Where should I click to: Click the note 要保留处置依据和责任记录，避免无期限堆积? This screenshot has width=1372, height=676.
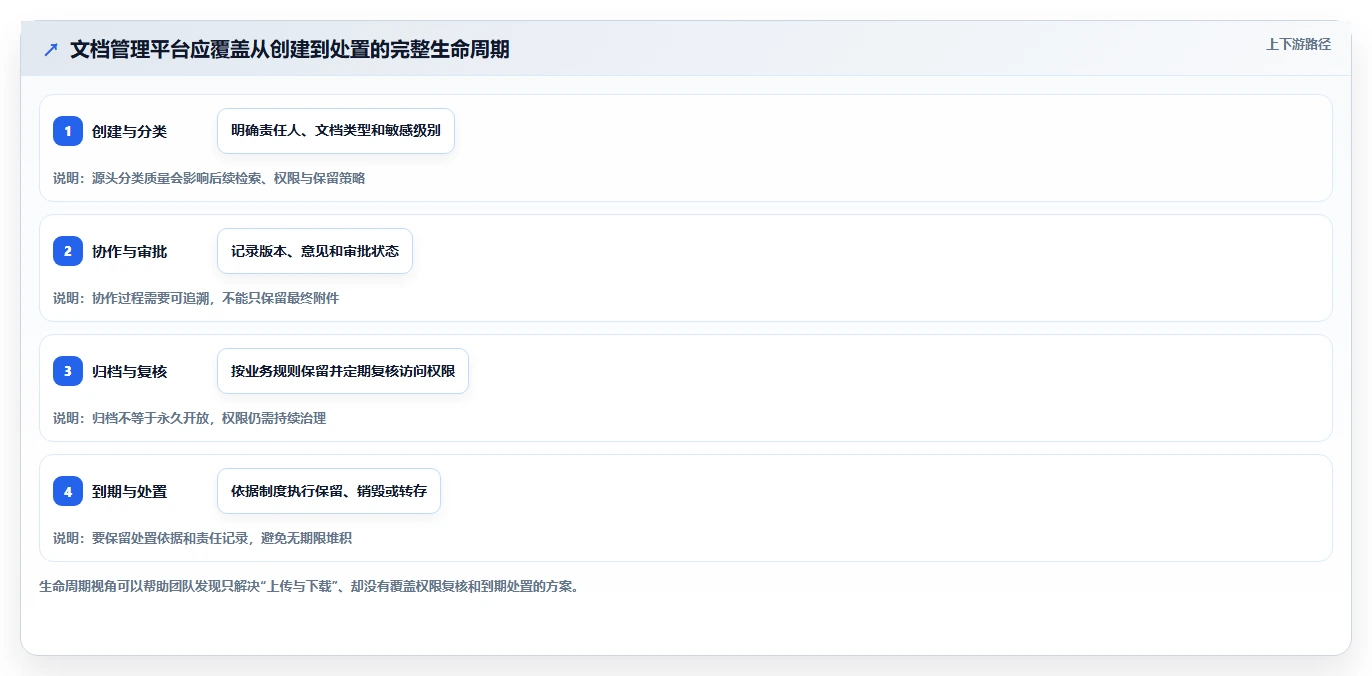[203, 538]
